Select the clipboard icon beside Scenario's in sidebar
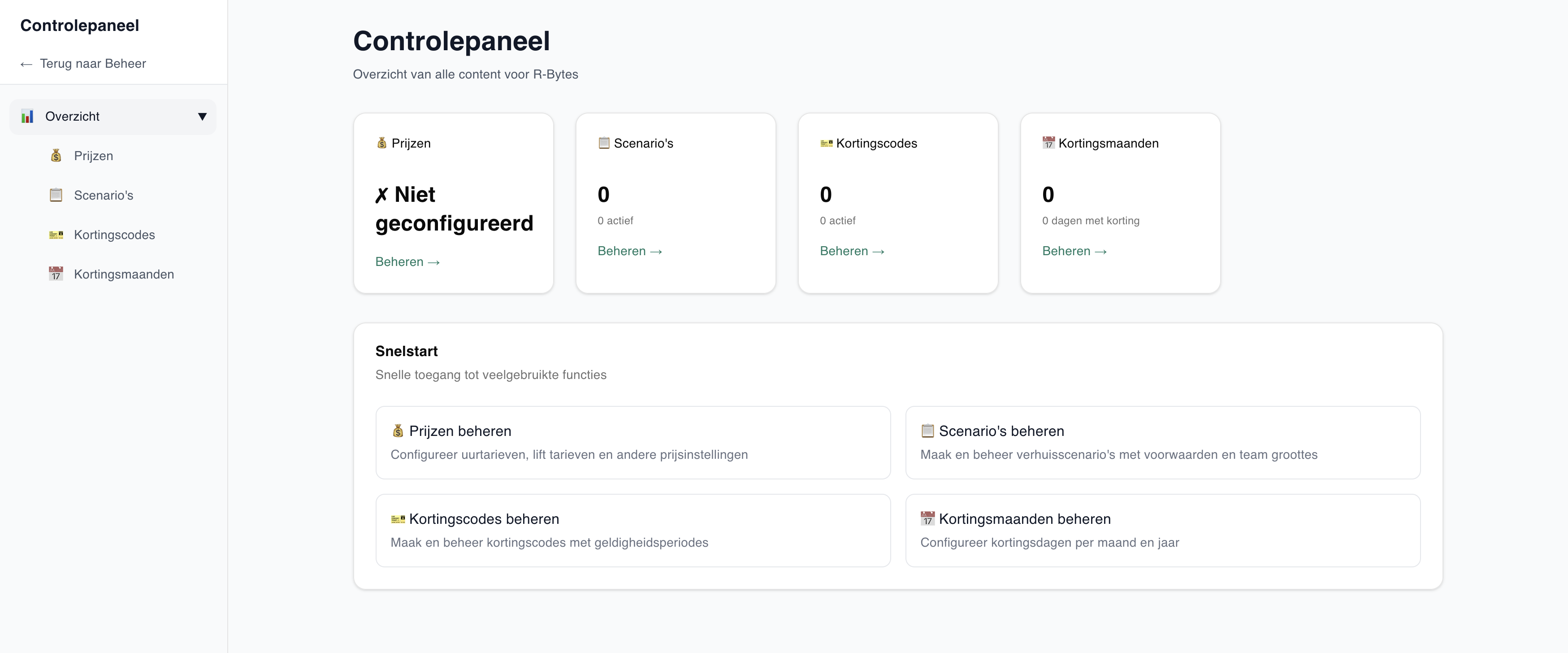 click(x=56, y=195)
